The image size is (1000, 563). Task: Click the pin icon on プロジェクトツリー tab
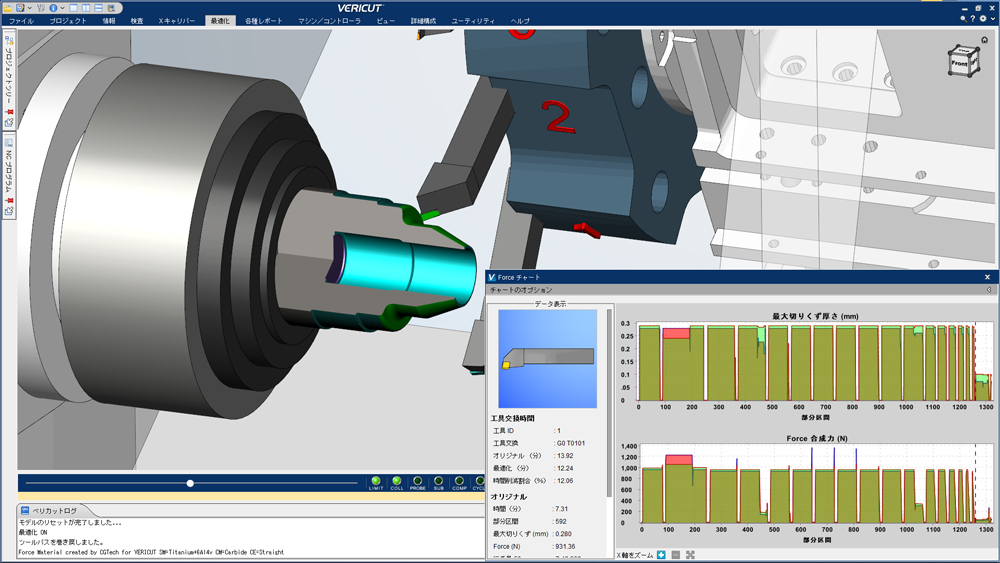point(9,112)
